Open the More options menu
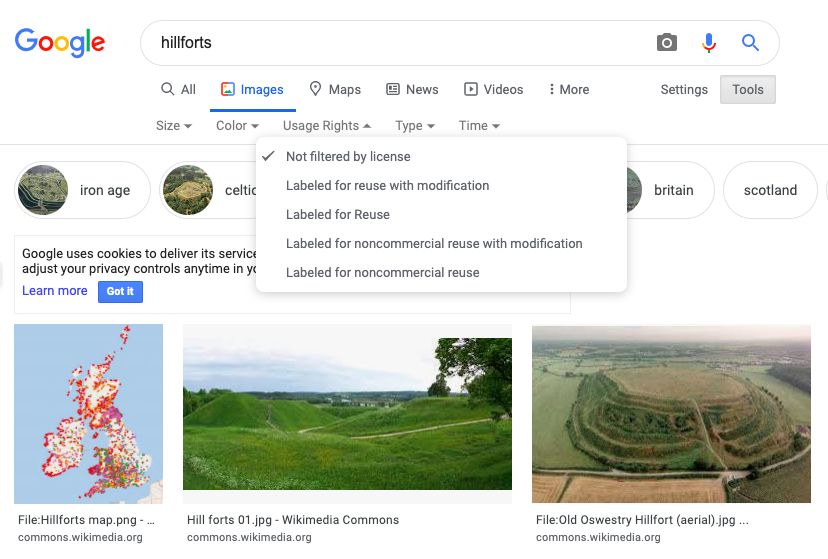The width and height of the screenshot is (828, 559). point(568,90)
